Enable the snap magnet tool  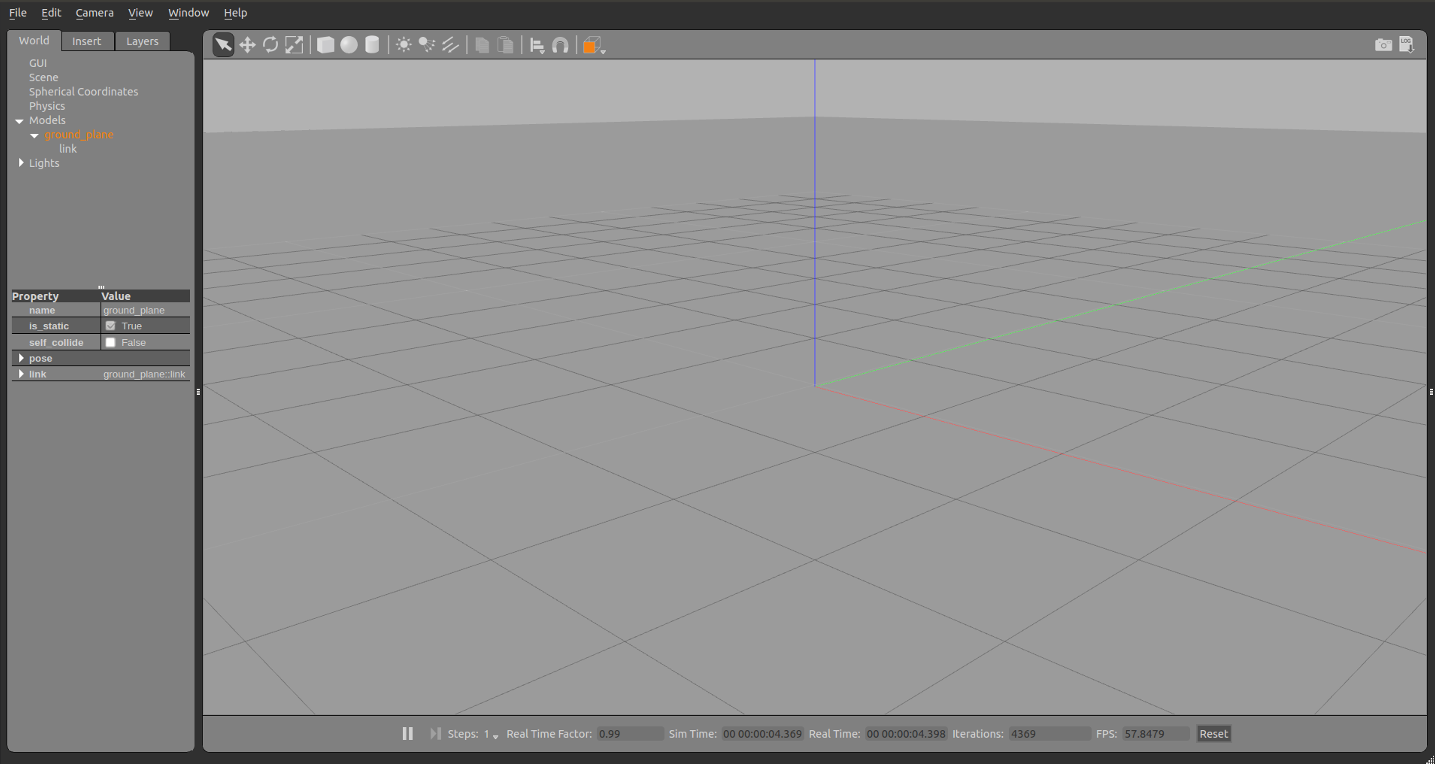[x=561, y=45]
